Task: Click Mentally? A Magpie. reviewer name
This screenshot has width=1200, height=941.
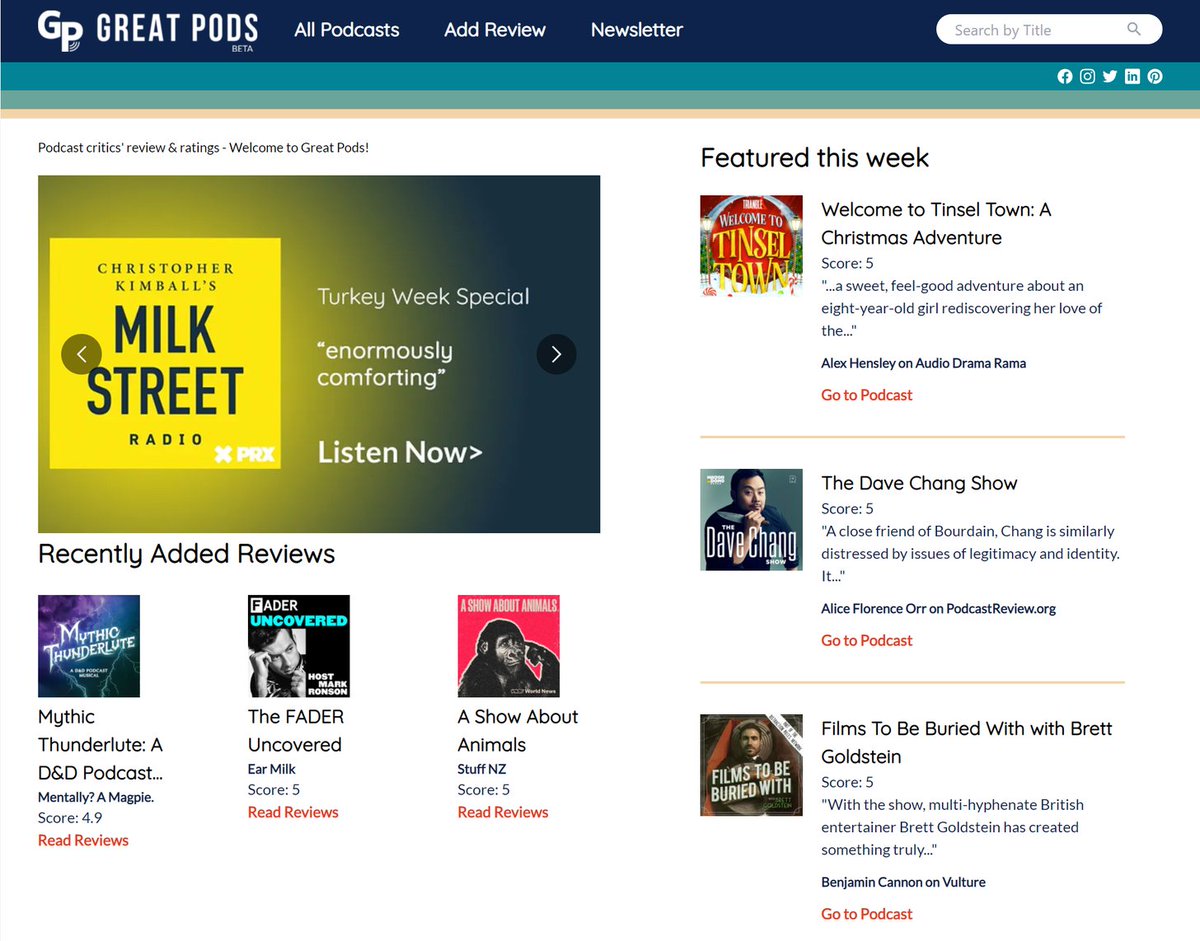Action: point(96,797)
